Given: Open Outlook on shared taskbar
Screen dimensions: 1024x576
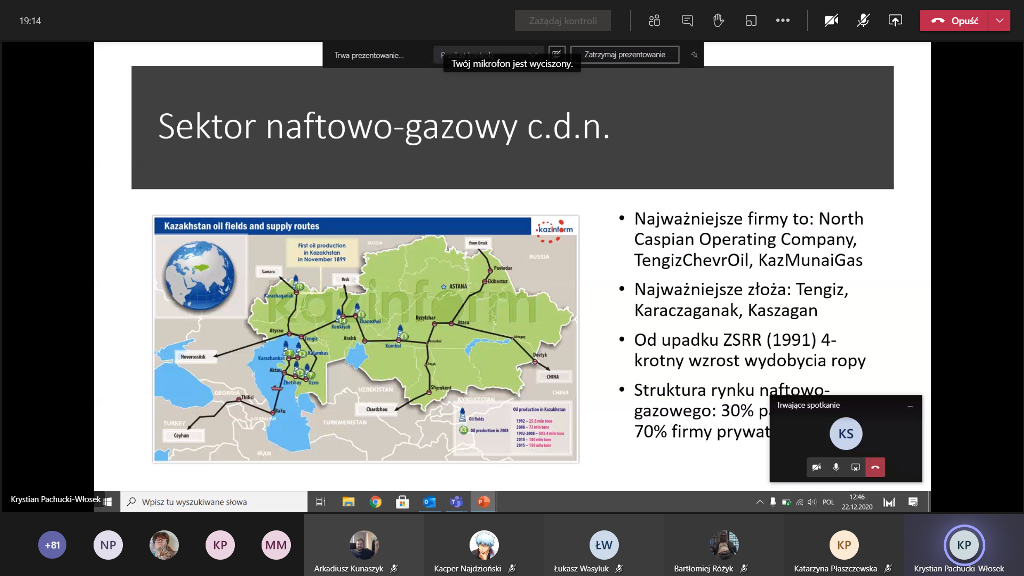Looking at the screenshot, I should tap(429, 502).
